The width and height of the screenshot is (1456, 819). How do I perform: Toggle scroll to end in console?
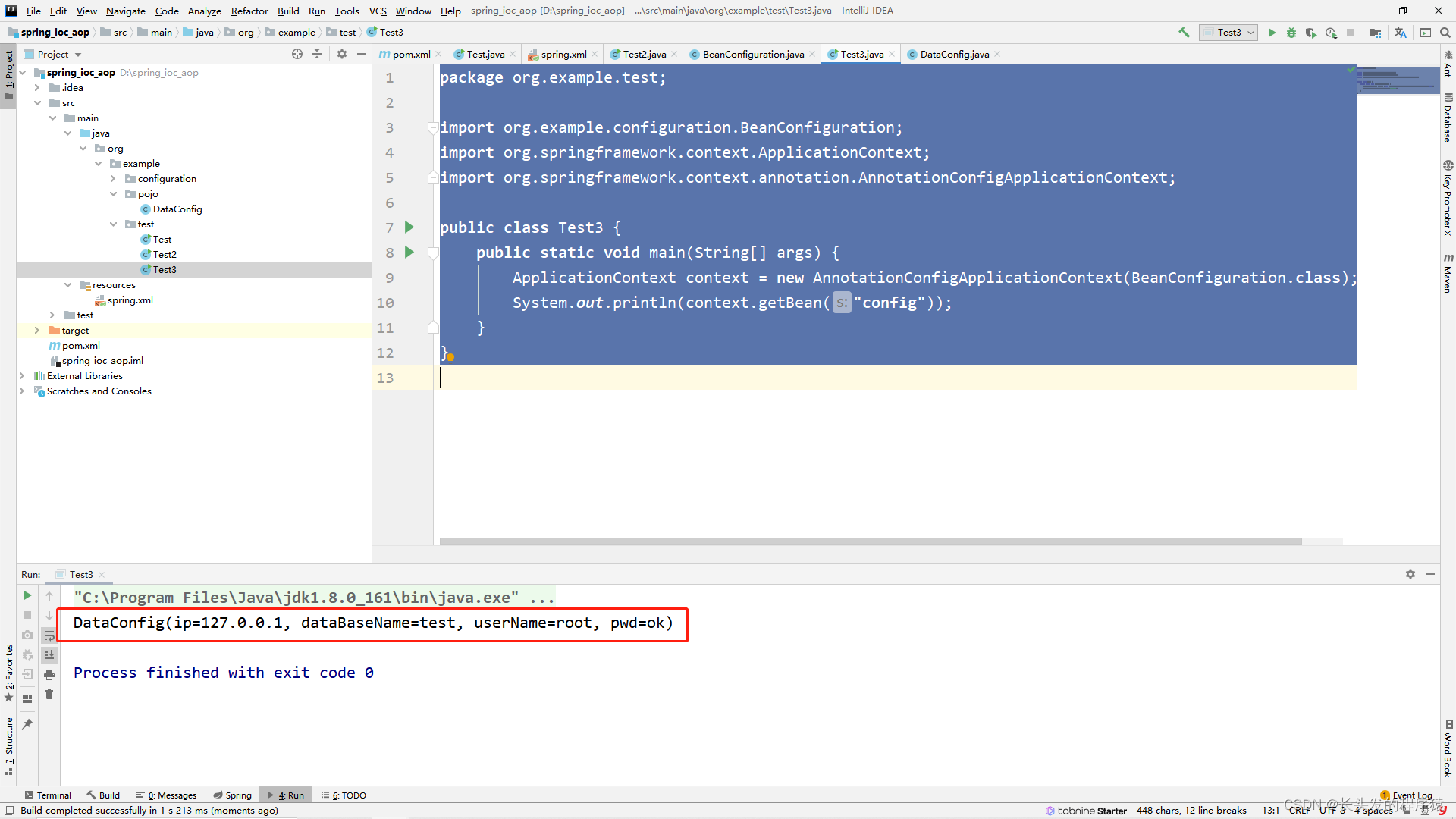click(49, 655)
